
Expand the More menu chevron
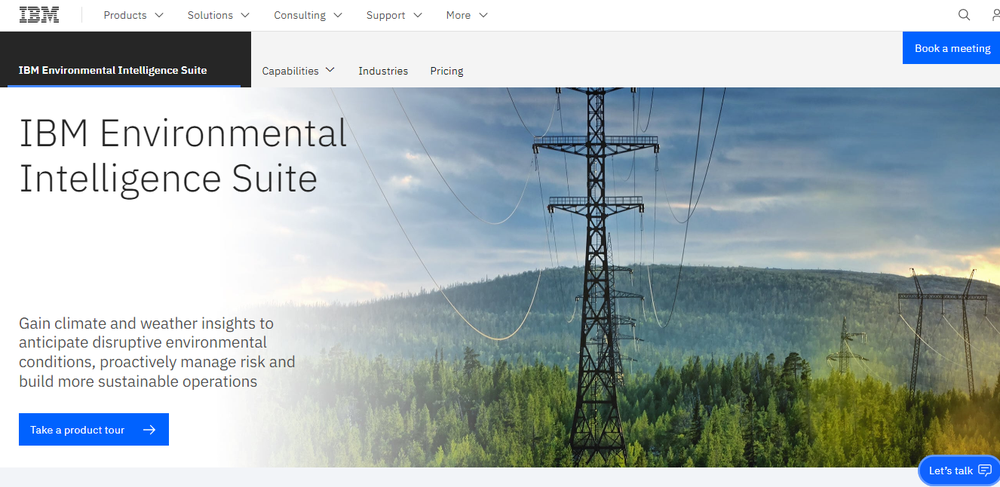483,15
